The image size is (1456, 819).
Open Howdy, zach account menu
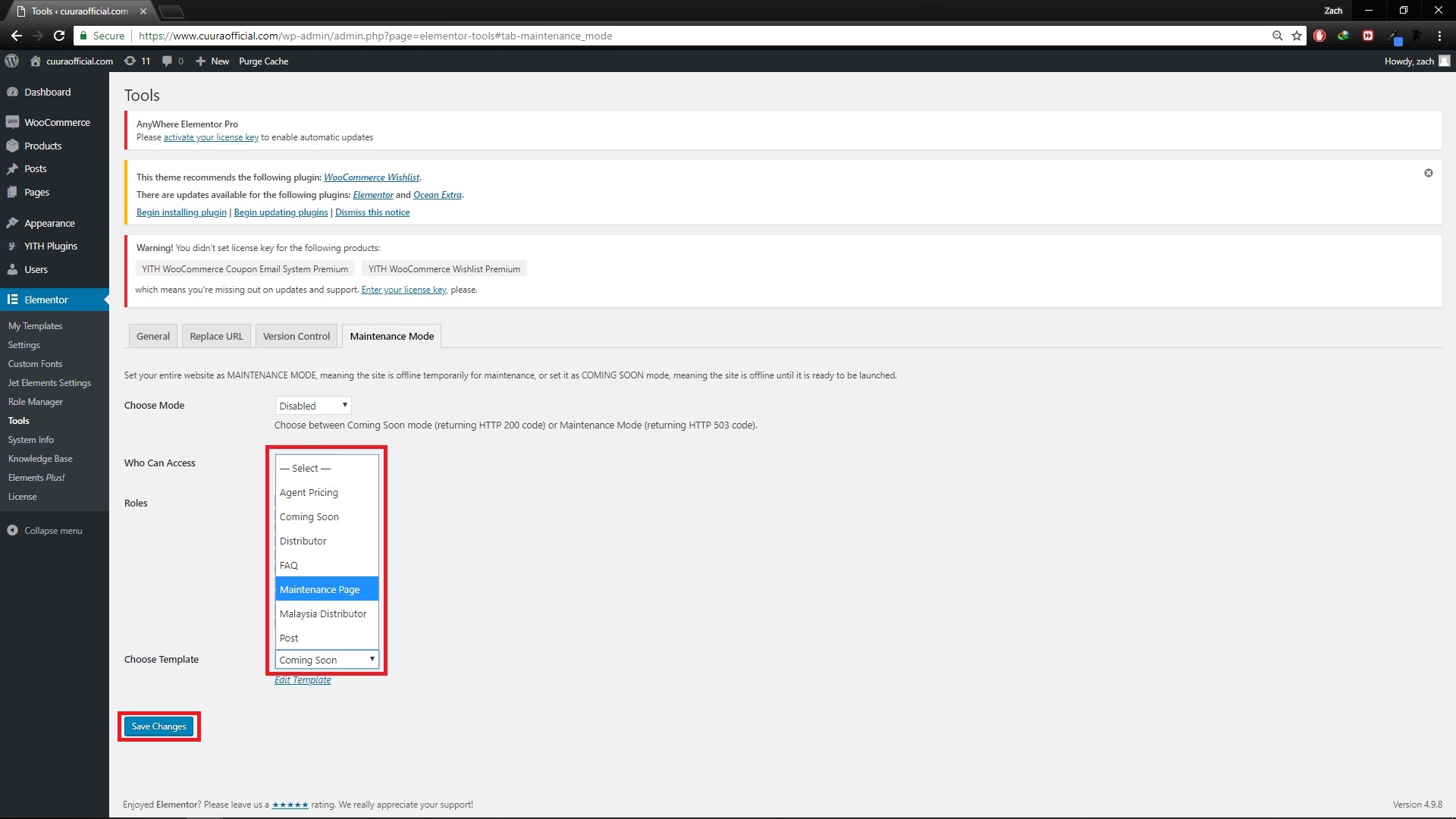[1417, 61]
